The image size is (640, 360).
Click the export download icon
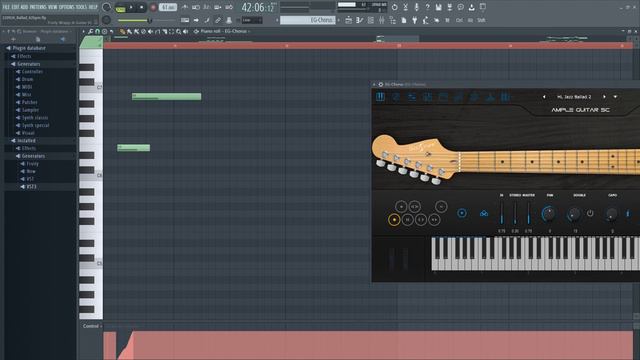tap(471, 7)
